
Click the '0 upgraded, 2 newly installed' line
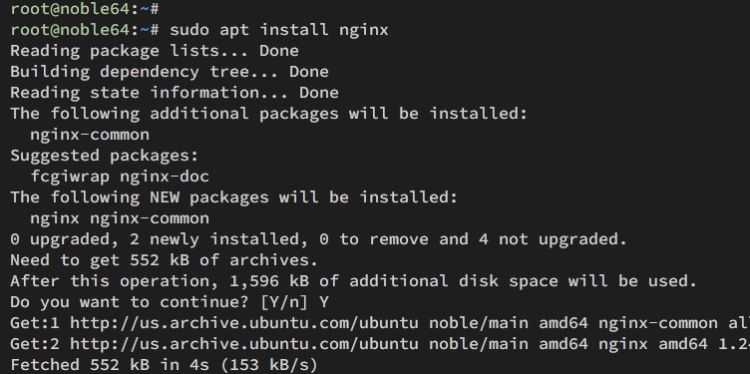coord(319,239)
